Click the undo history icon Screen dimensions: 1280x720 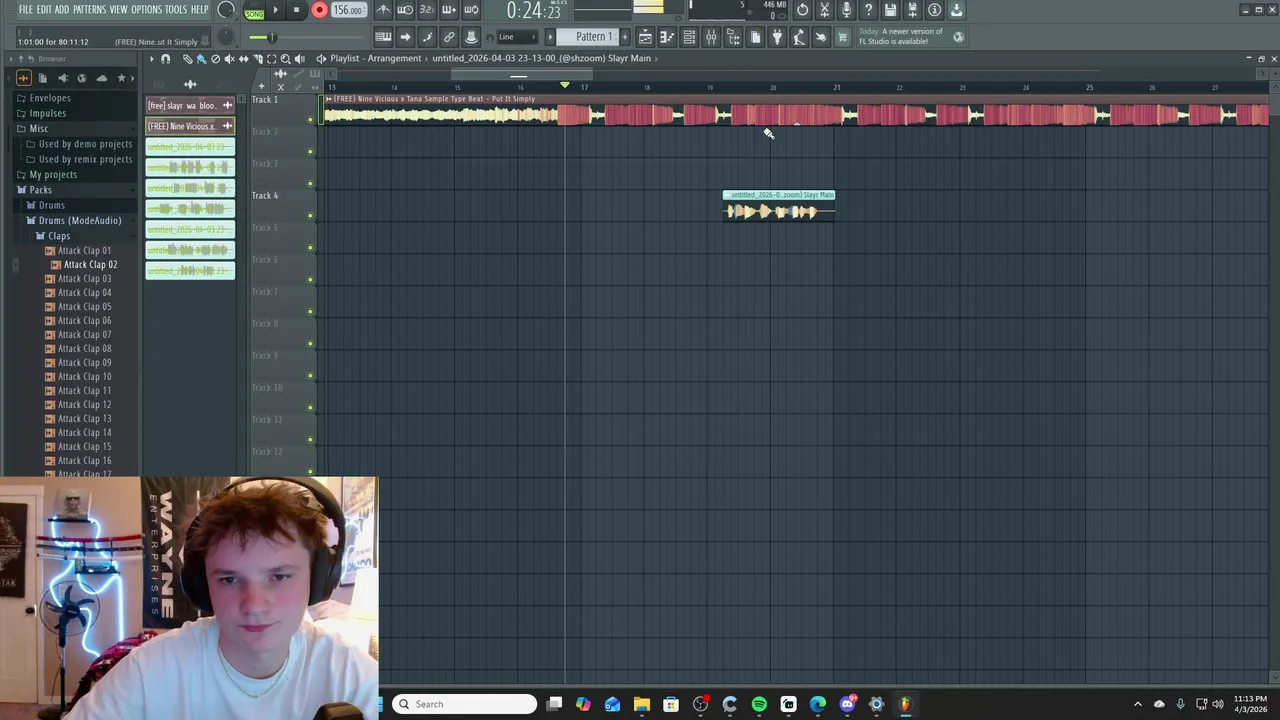coord(802,10)
